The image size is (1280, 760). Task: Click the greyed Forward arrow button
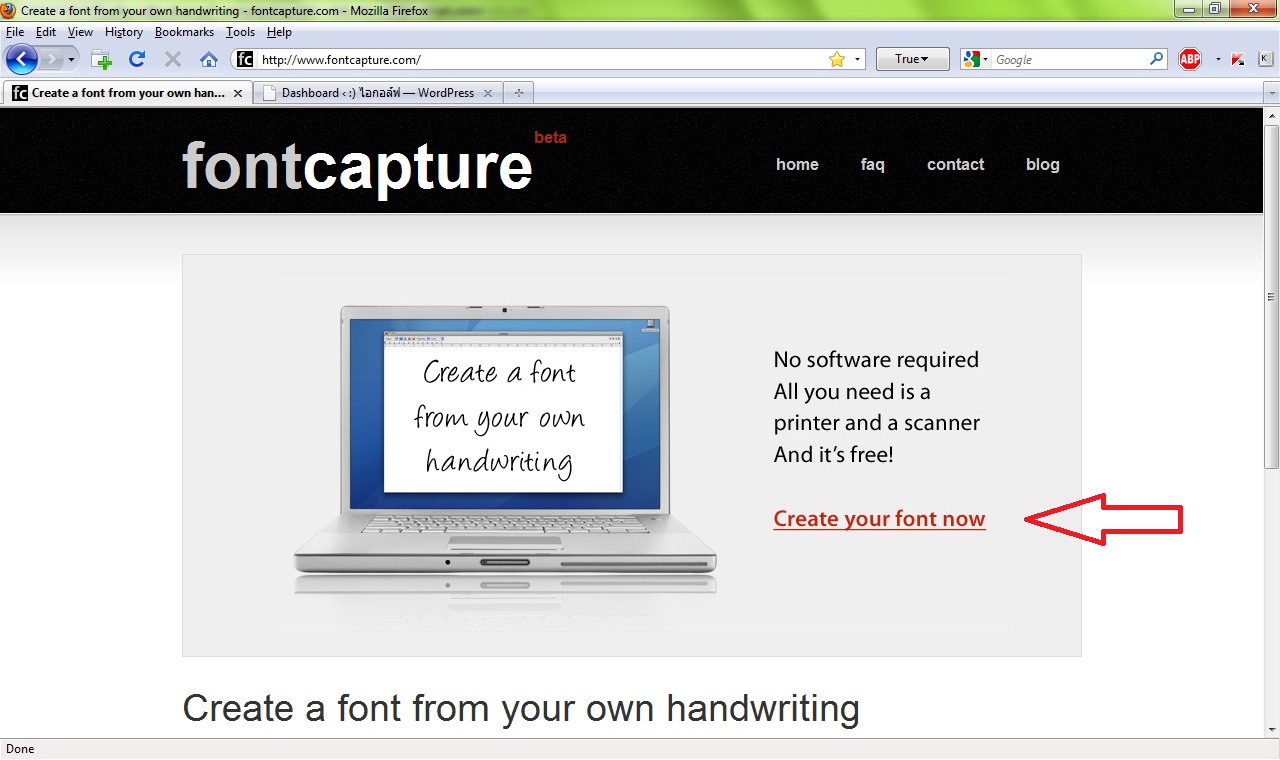point(51,60)
